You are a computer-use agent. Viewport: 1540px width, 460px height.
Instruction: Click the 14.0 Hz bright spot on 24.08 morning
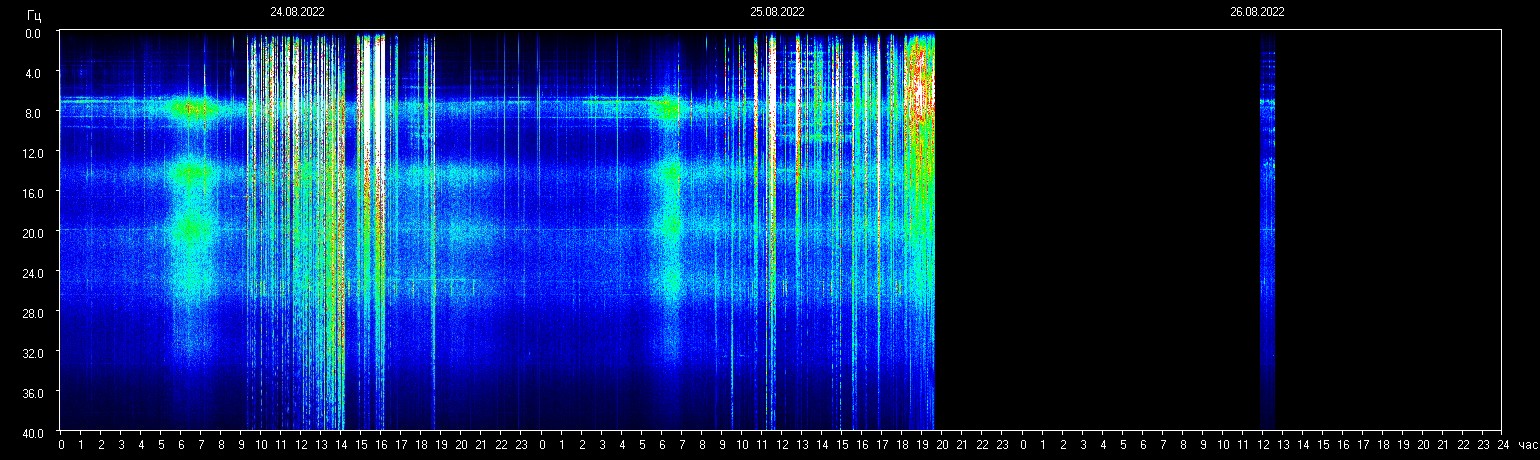click(191, 173)
